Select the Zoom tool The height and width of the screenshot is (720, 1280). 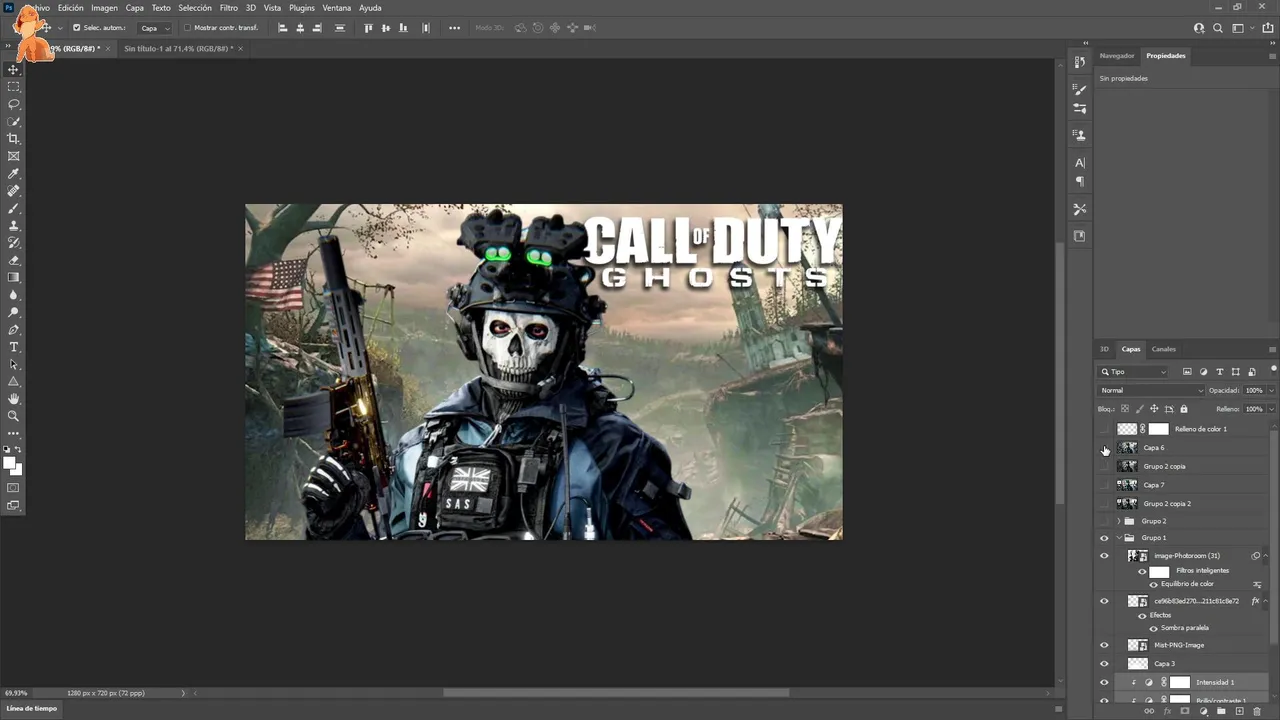click(x=14, y=416)
